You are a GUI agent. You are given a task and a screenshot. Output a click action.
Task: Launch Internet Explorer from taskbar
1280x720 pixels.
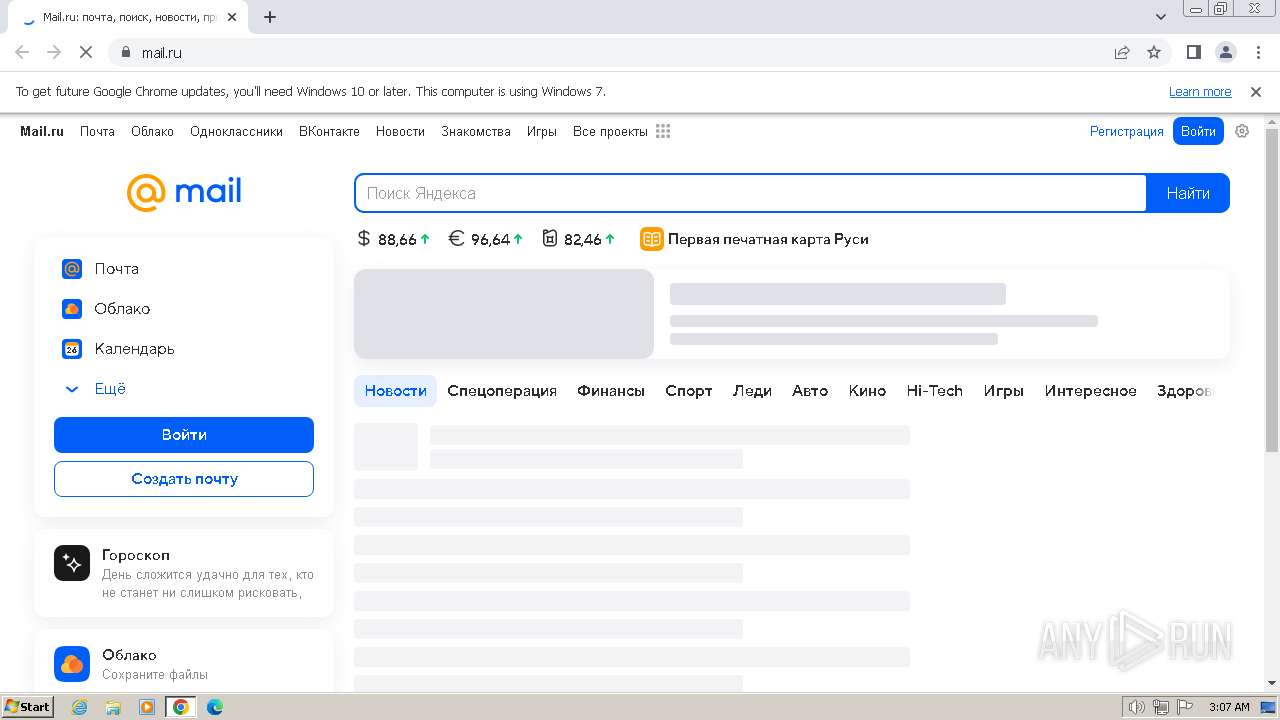click(x=80, y=707)
